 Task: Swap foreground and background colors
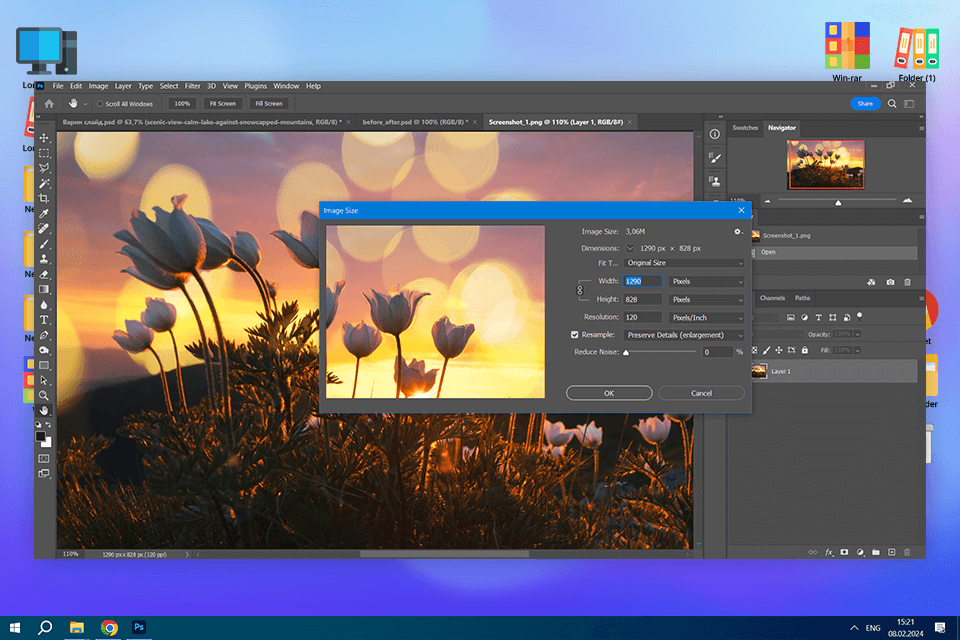(x=48, y=424)
